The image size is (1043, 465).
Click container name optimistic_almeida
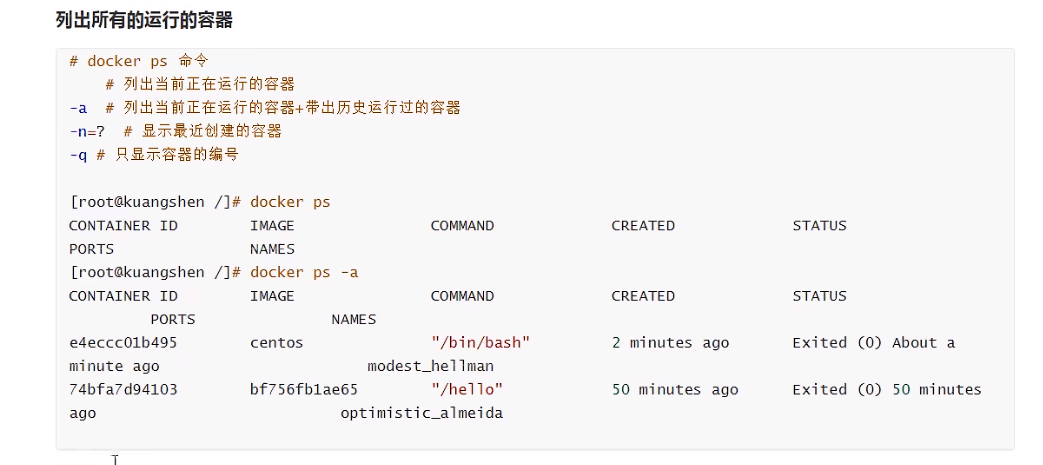pyautogui.click(x=422, y=413)
